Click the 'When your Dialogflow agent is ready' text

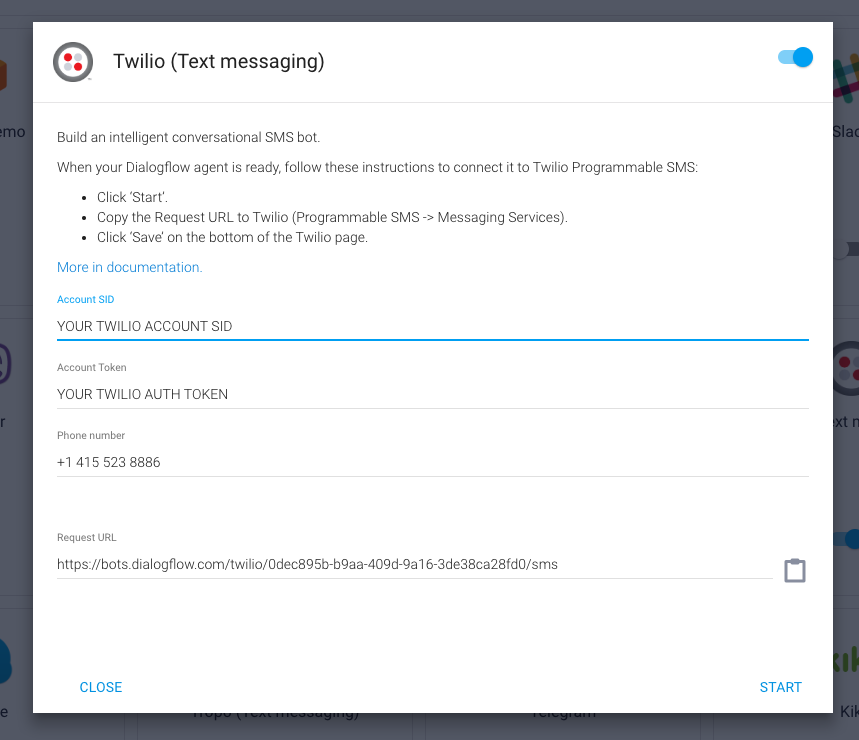pyautogui.click(x=377, y=168)
